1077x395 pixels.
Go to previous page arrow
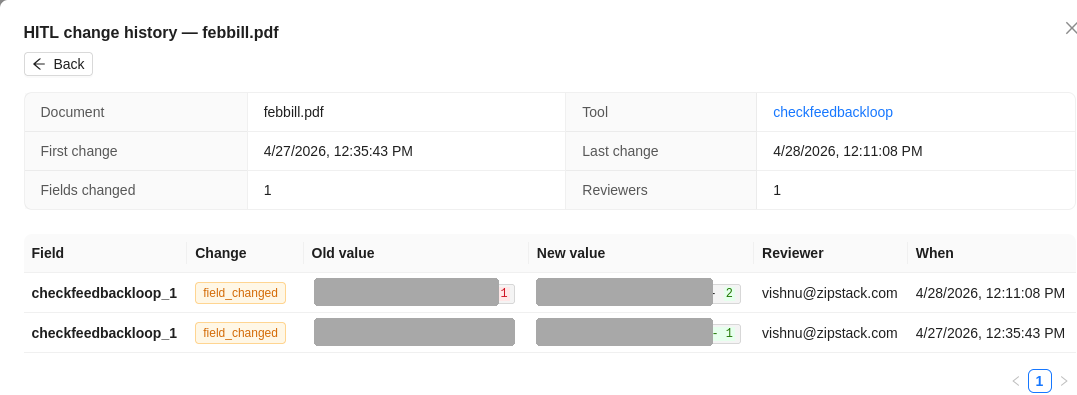(x=1016, y=381)
